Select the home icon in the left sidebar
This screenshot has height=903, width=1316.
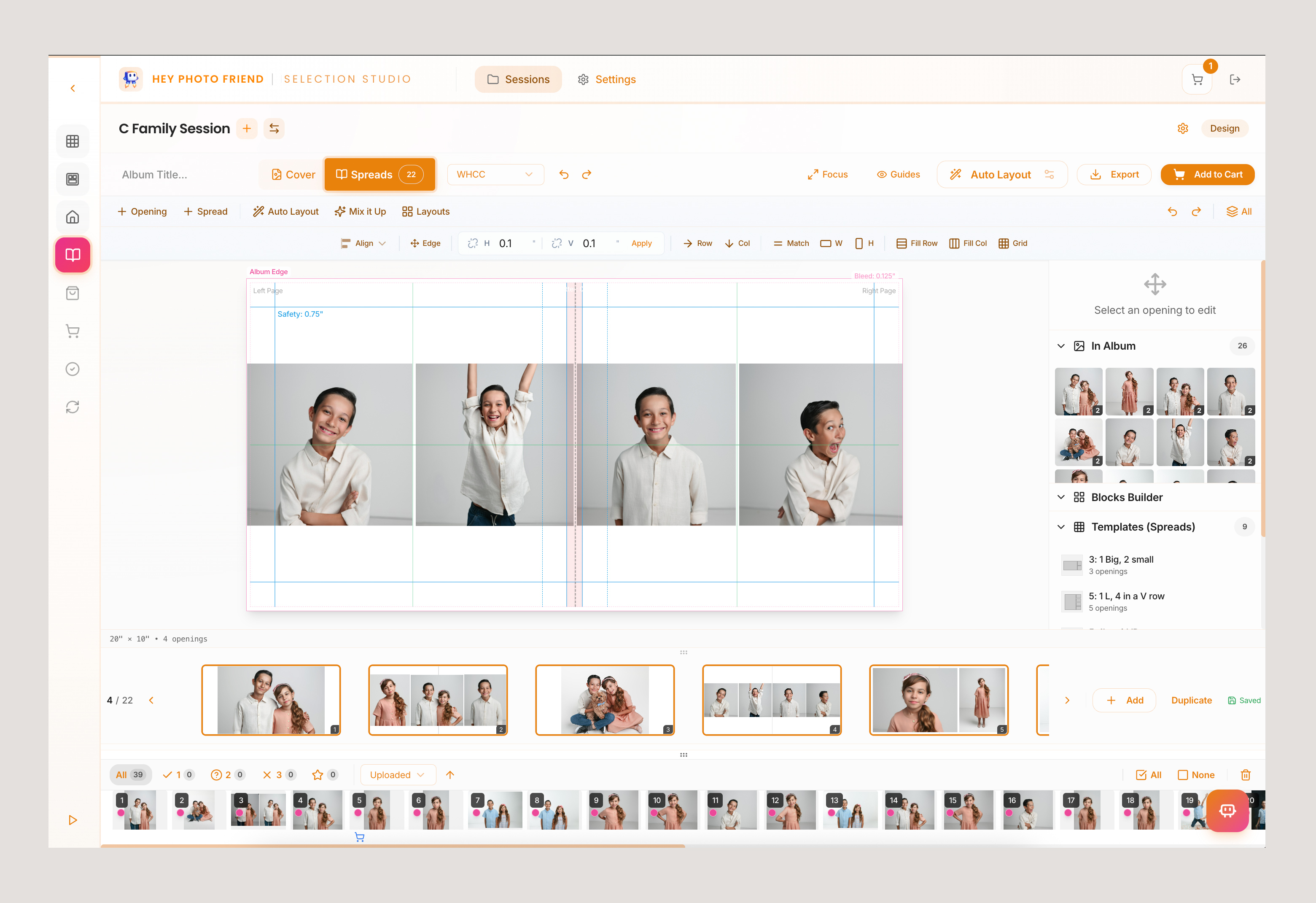[73, 216]
